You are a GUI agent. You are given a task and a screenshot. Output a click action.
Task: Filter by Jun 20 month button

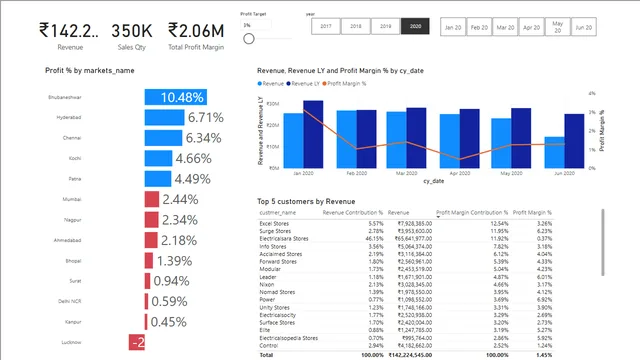click(x=584, y=27)
